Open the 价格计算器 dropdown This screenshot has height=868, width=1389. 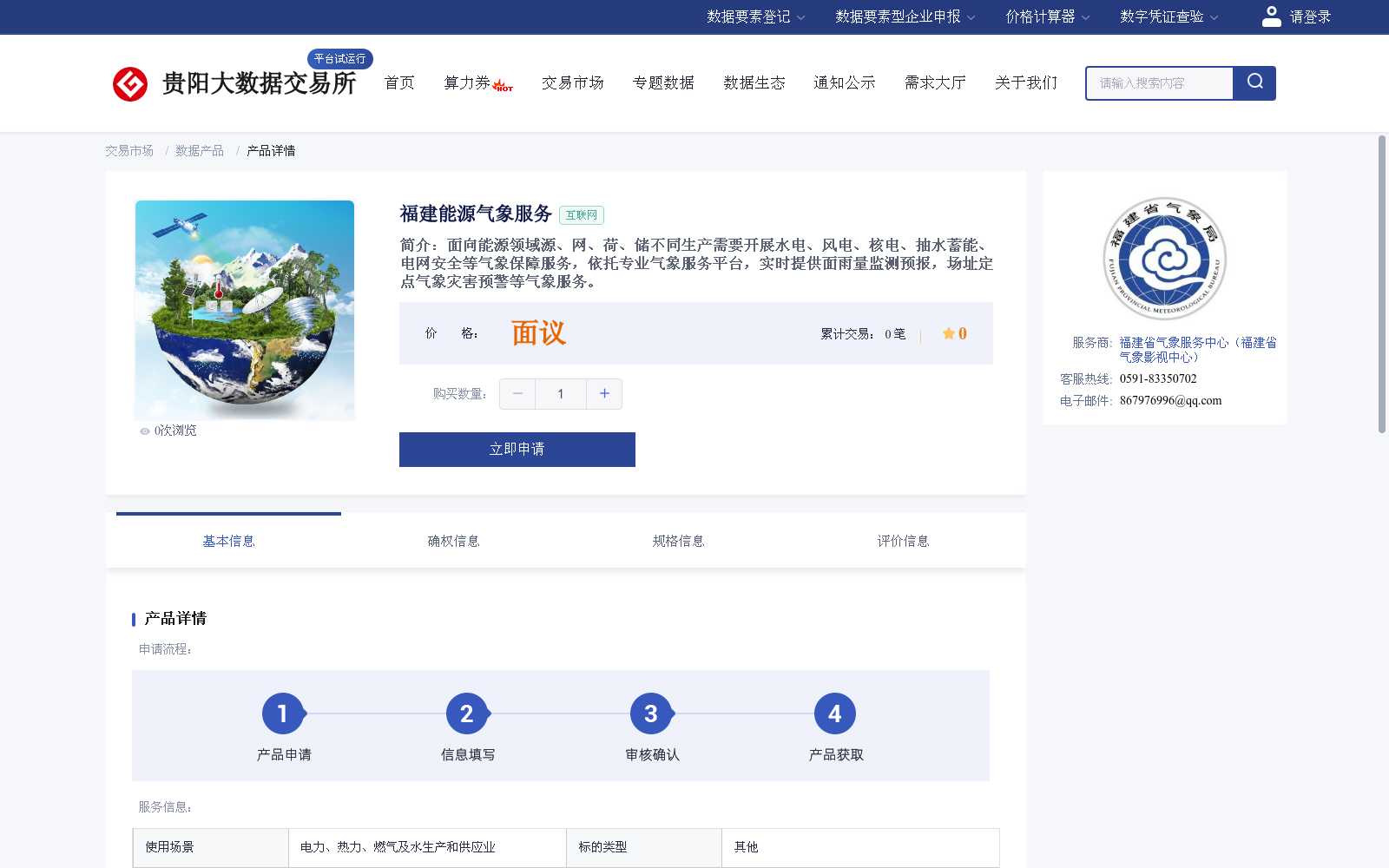tap(1048, 16)
